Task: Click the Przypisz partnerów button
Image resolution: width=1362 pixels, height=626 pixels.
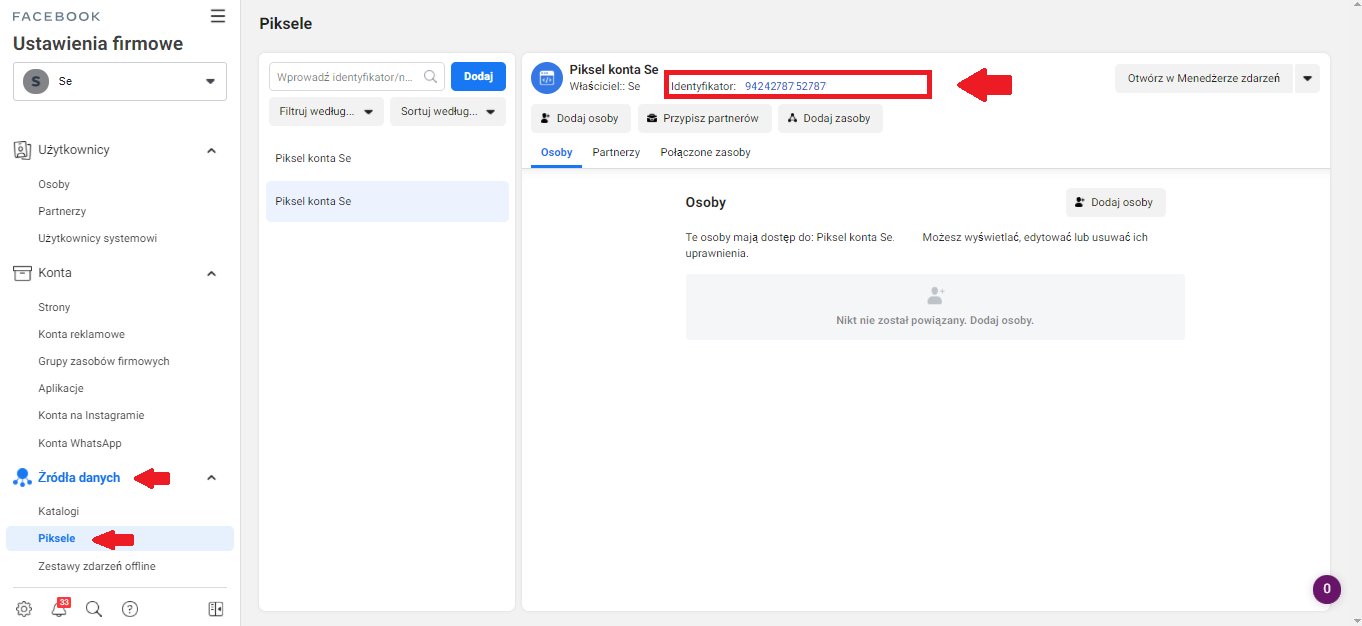Action: pyautogui.click(x=705, y=118)
